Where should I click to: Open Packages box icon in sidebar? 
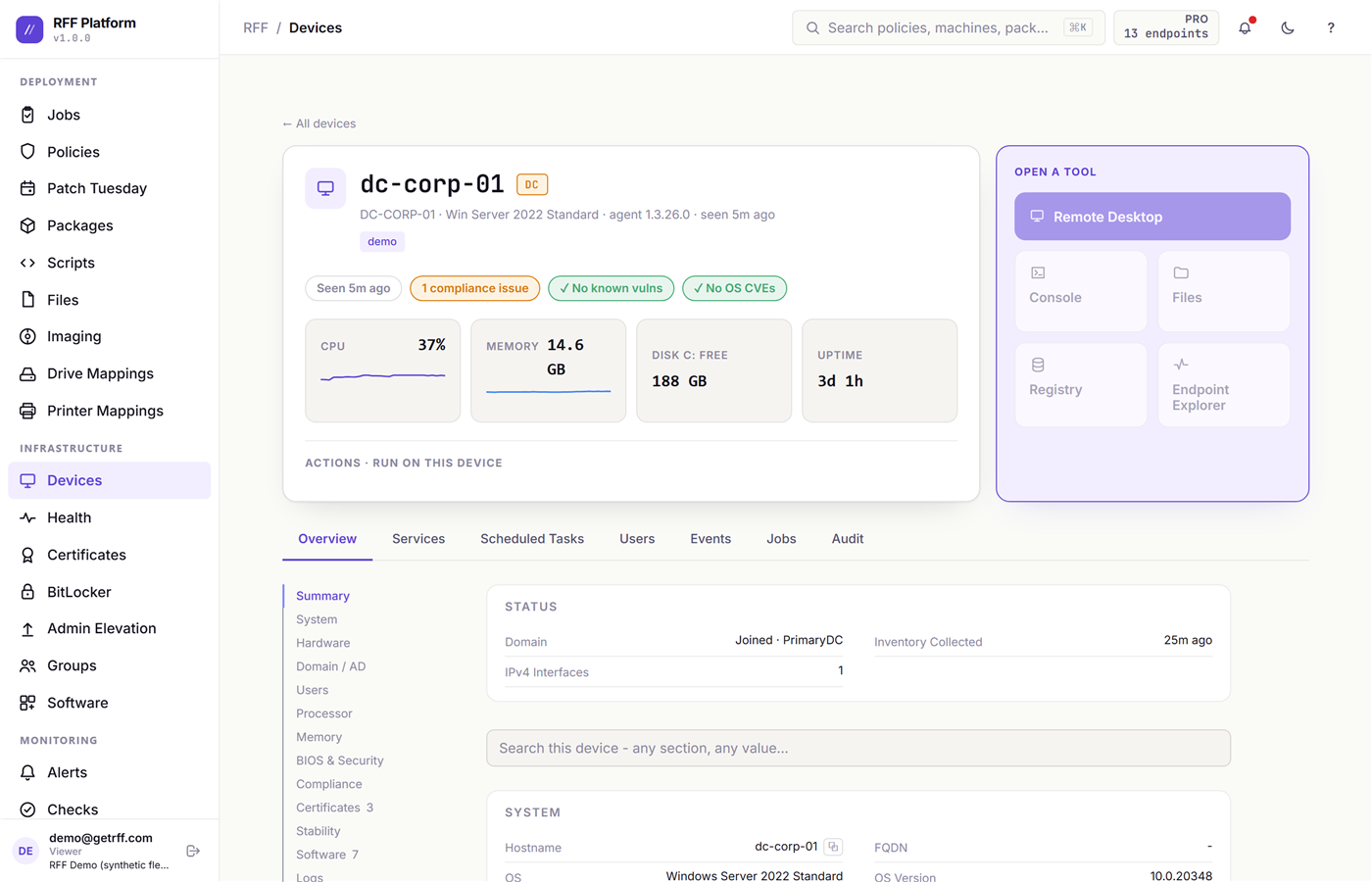point(27,225)
